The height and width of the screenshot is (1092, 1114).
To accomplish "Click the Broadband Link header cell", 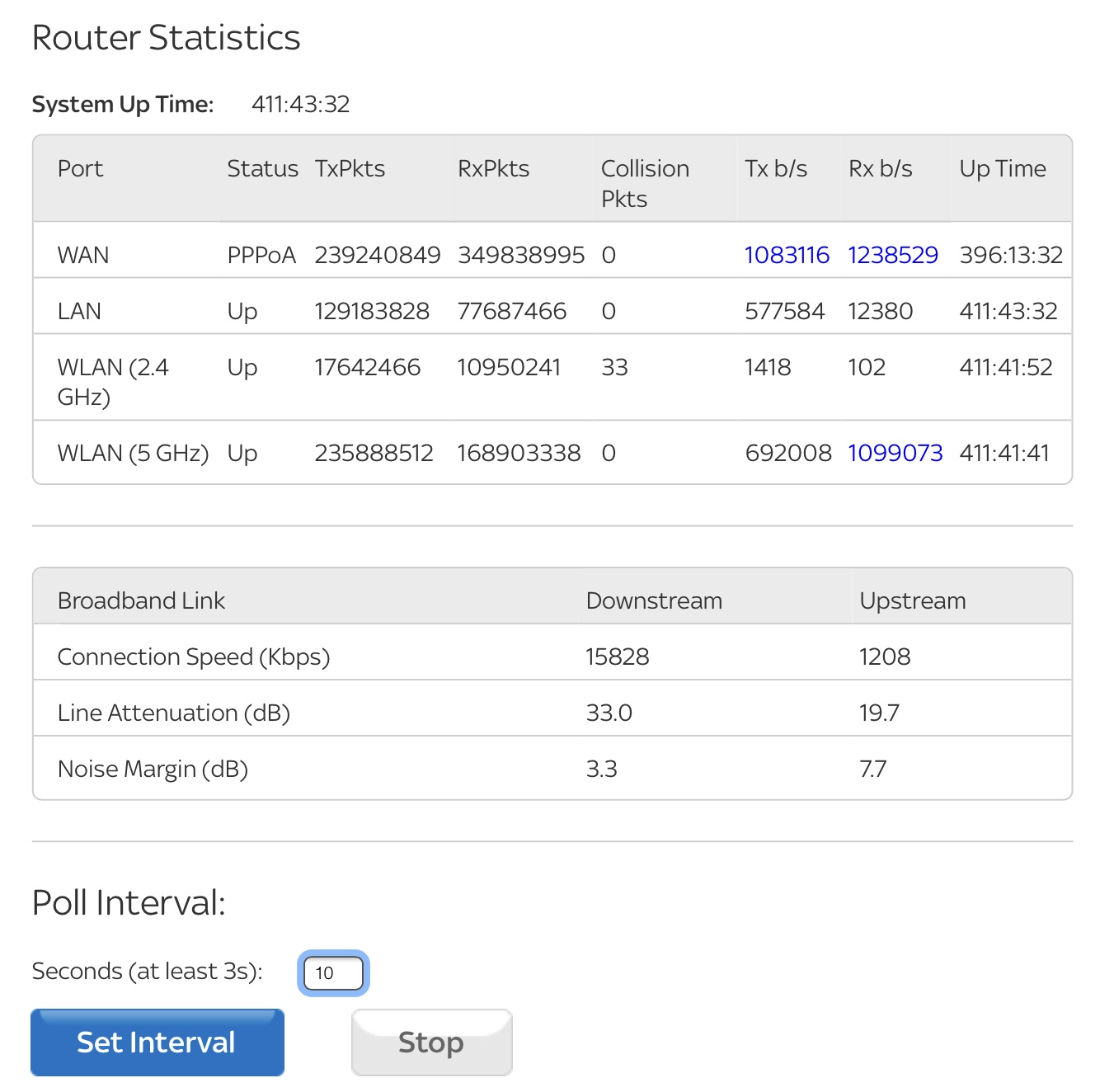I will tap(141, 600).
